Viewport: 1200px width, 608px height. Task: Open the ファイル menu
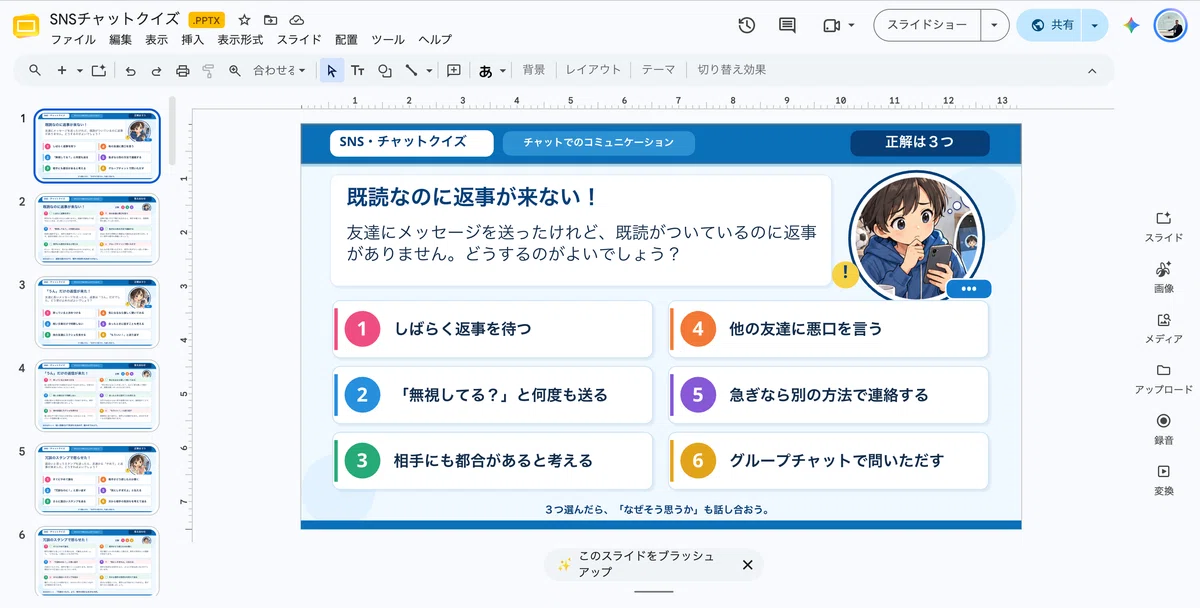point(73,40)
